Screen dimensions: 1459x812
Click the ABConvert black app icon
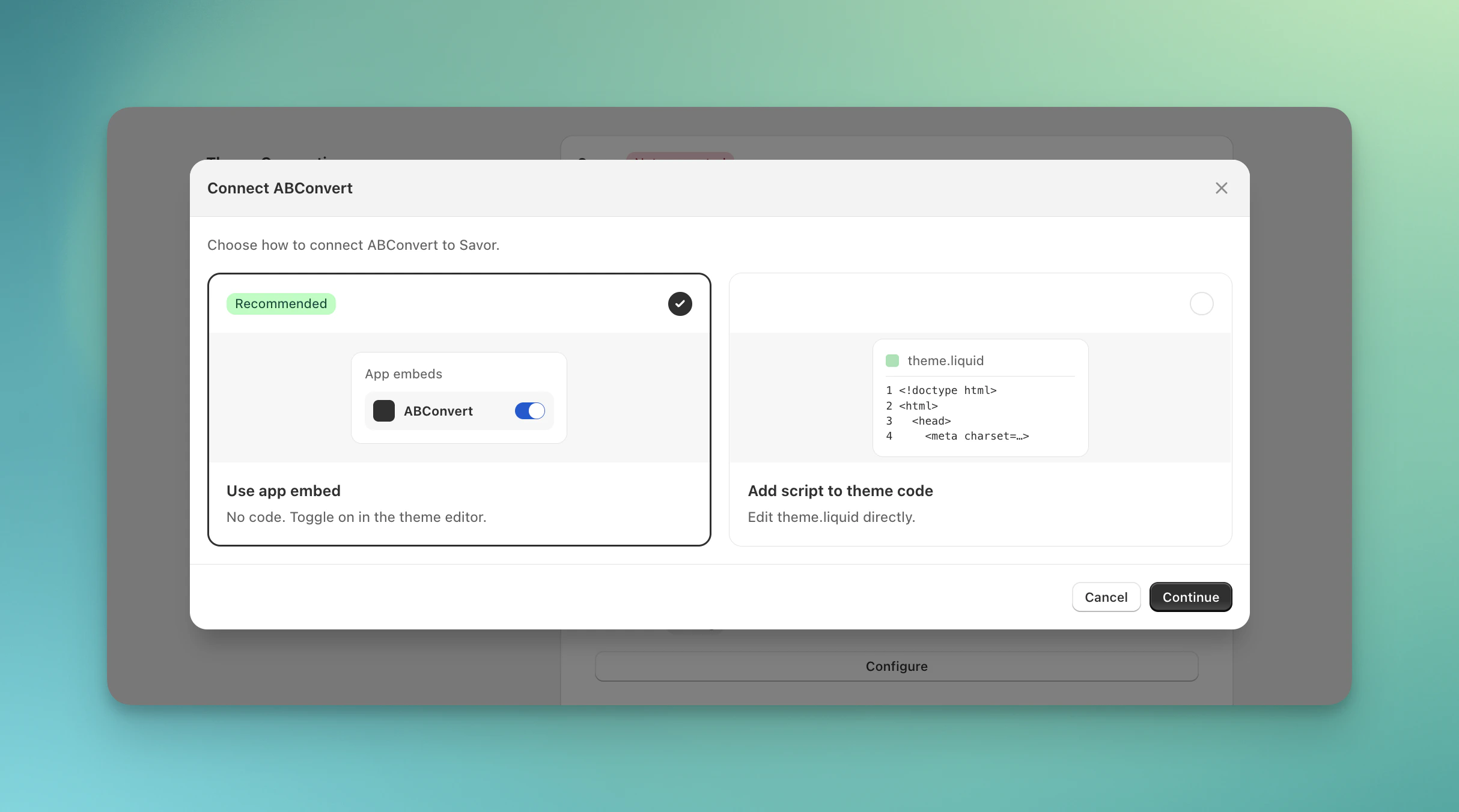[x=383, y=411]
